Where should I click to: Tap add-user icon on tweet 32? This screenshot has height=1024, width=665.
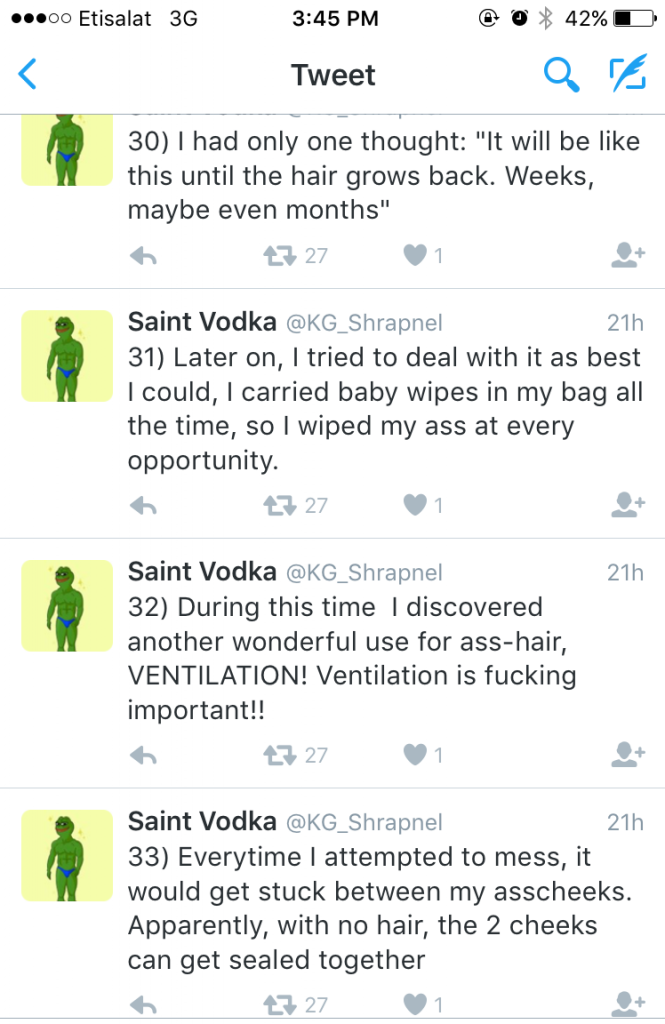click(x=627, y=755)
